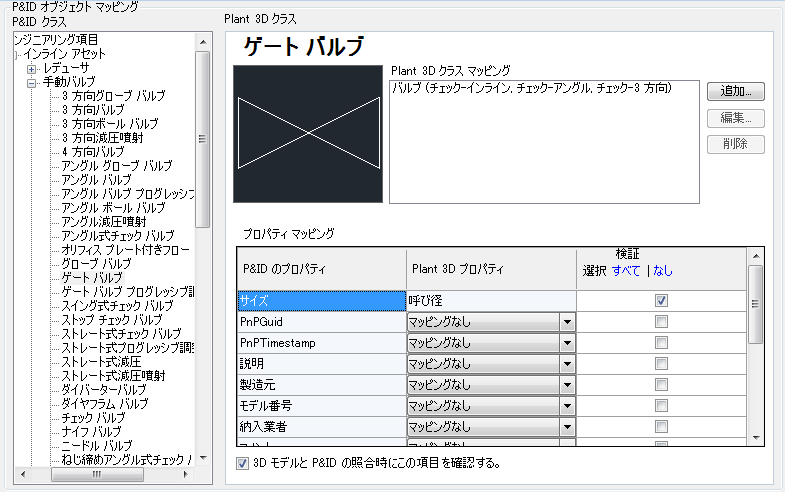This screenshot has height=492, width=785.
Task: Select the サイズ property cell
Action: tap(321, 301)
